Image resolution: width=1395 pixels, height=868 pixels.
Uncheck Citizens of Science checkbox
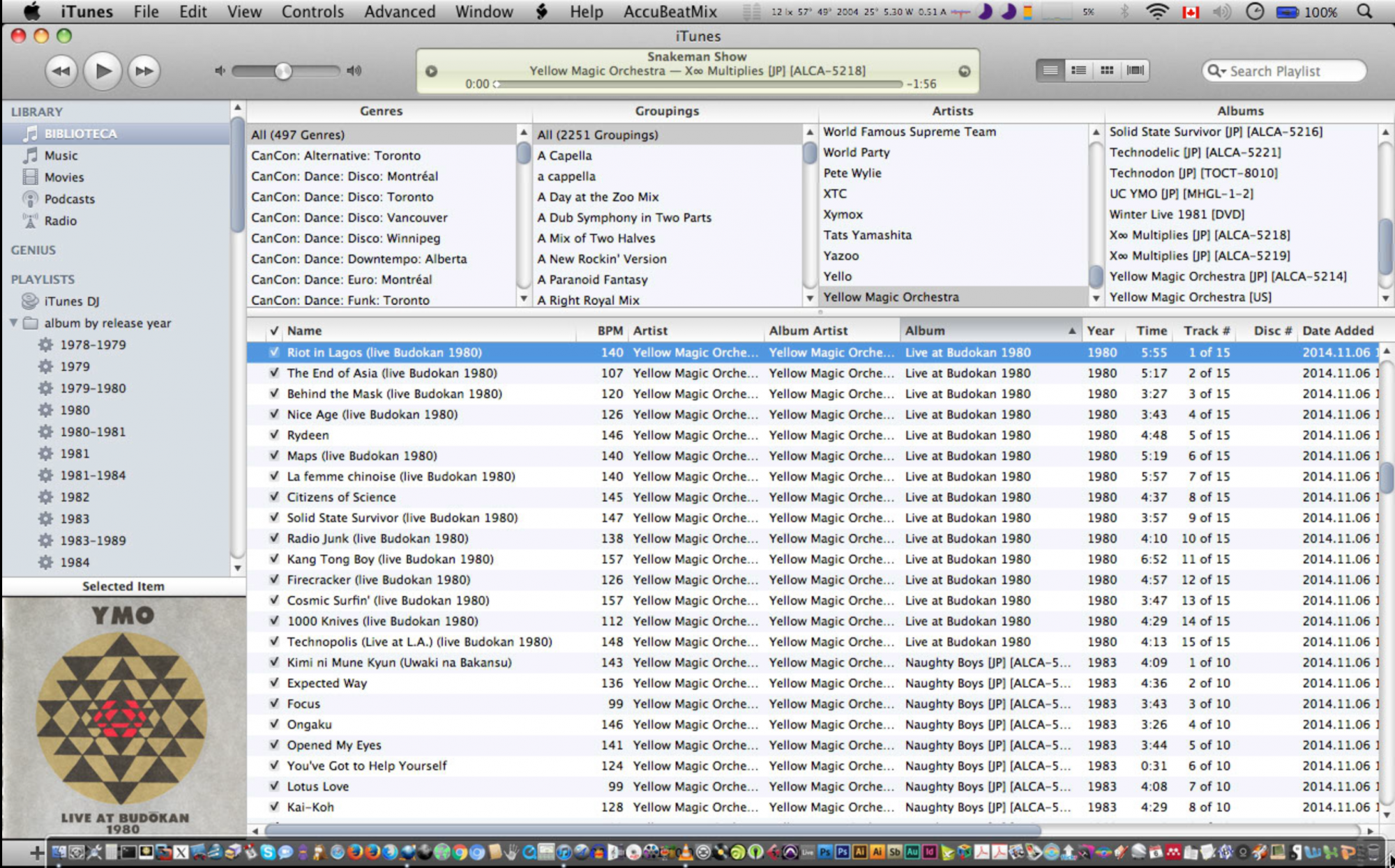pyautogui.click(x=274, y=497)
